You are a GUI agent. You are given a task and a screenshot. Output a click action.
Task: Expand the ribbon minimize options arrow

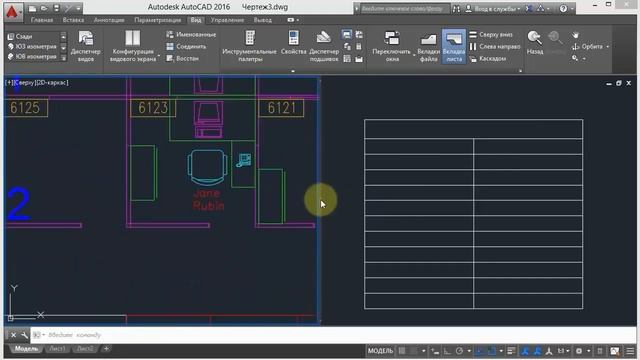[x=298, y=20]
